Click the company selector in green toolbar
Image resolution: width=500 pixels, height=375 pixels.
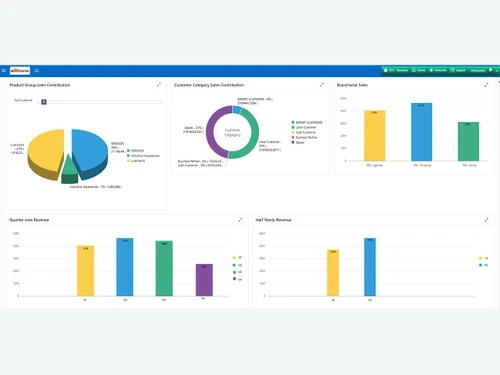[396, 70]
